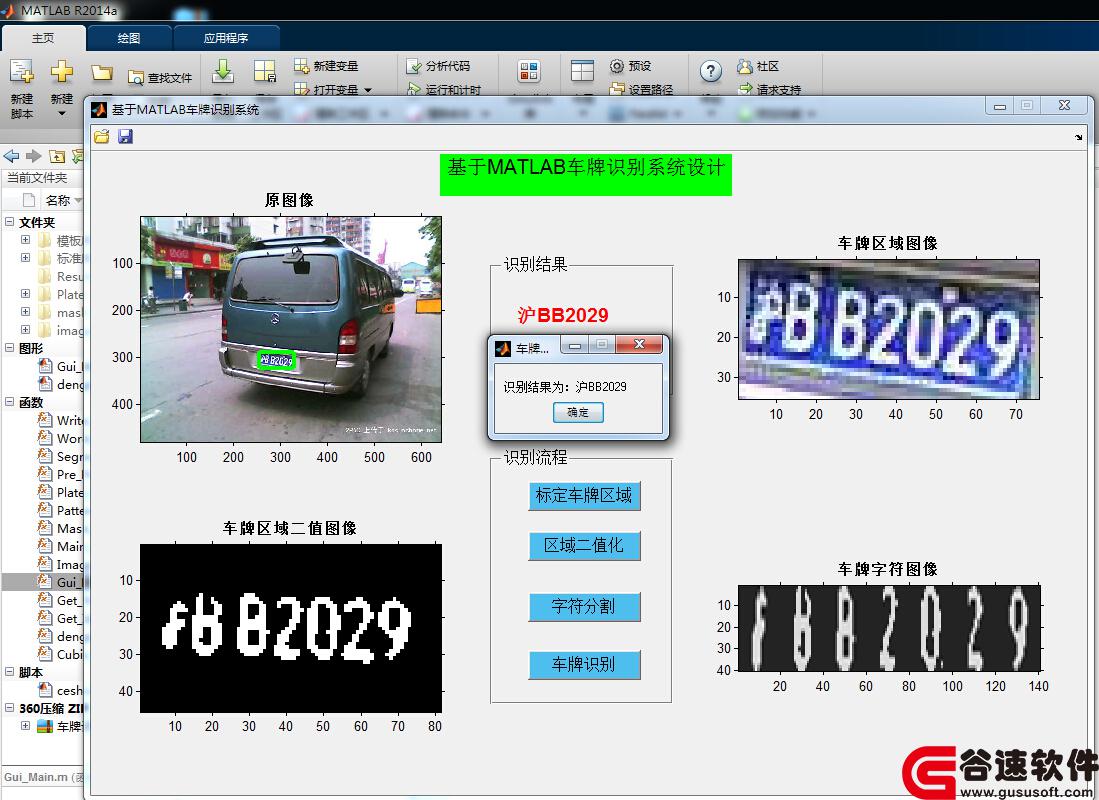Click 请求支持 (Request Support) in the ribbon
This screenshot has width=1099, height=800.
click(770, 89)
